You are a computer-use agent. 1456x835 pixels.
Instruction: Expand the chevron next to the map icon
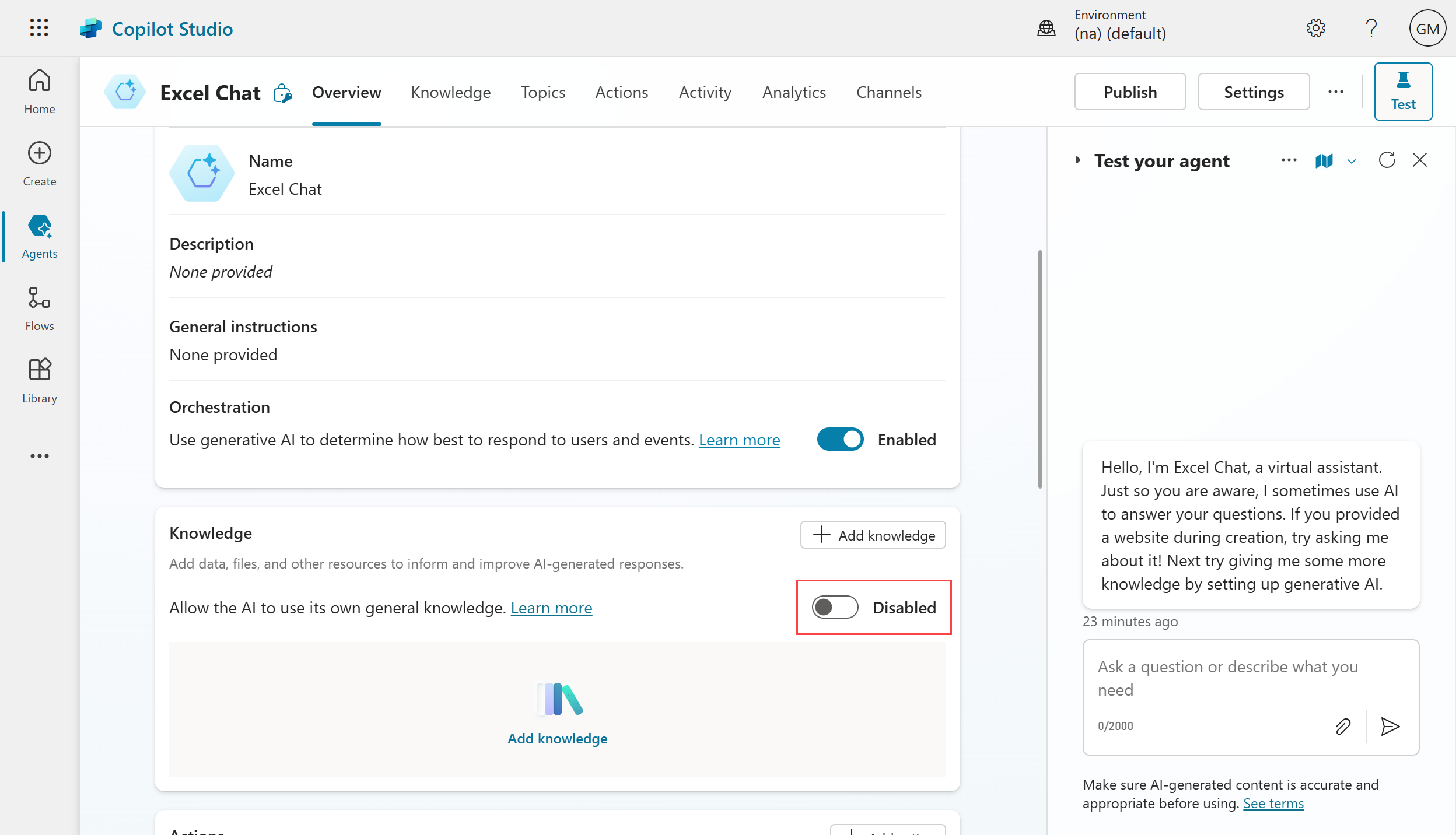click(1352, 162)
